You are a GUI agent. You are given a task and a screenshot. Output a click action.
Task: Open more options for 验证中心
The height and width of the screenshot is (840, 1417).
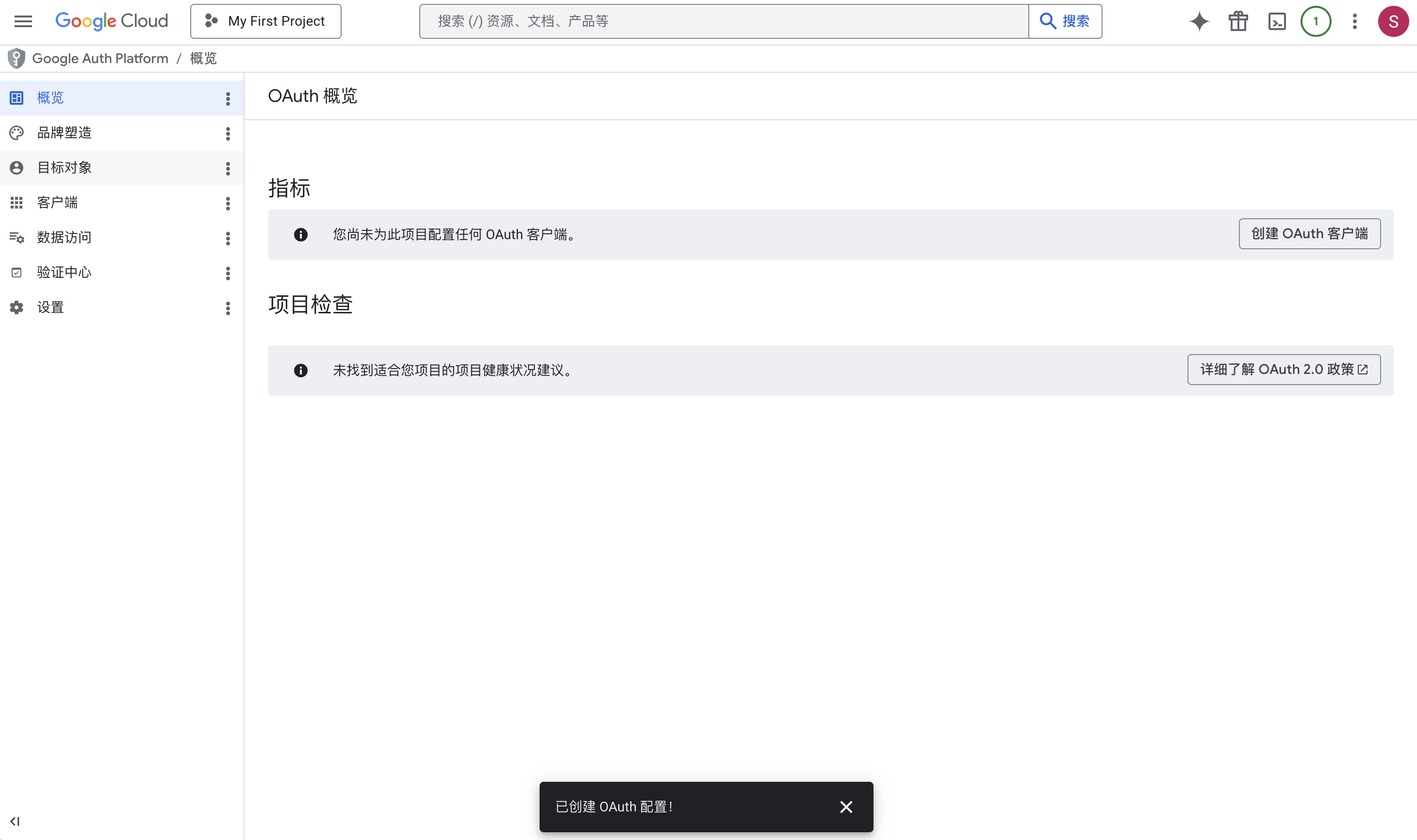[228, 274]
